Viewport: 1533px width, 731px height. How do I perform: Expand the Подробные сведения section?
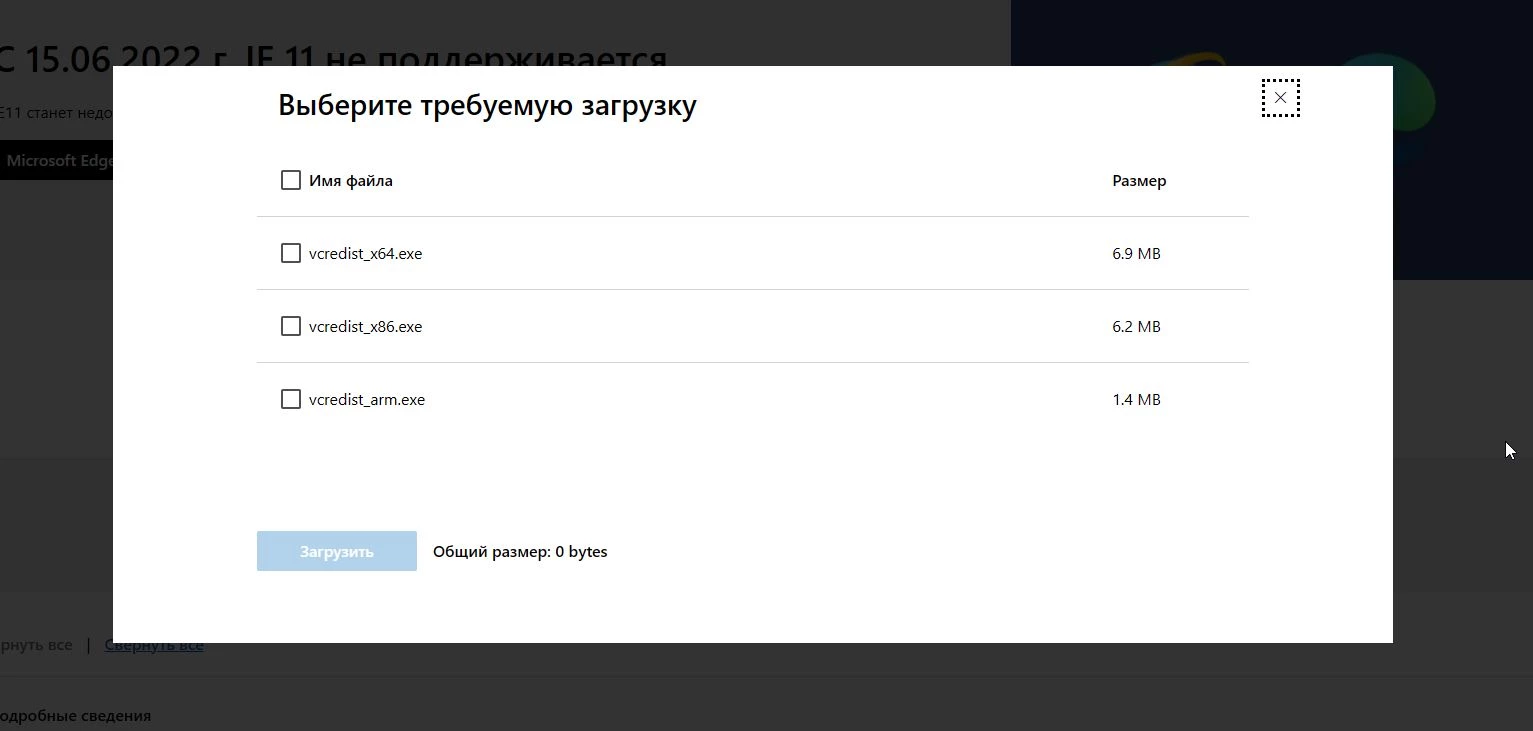click(x=75, y=716)
